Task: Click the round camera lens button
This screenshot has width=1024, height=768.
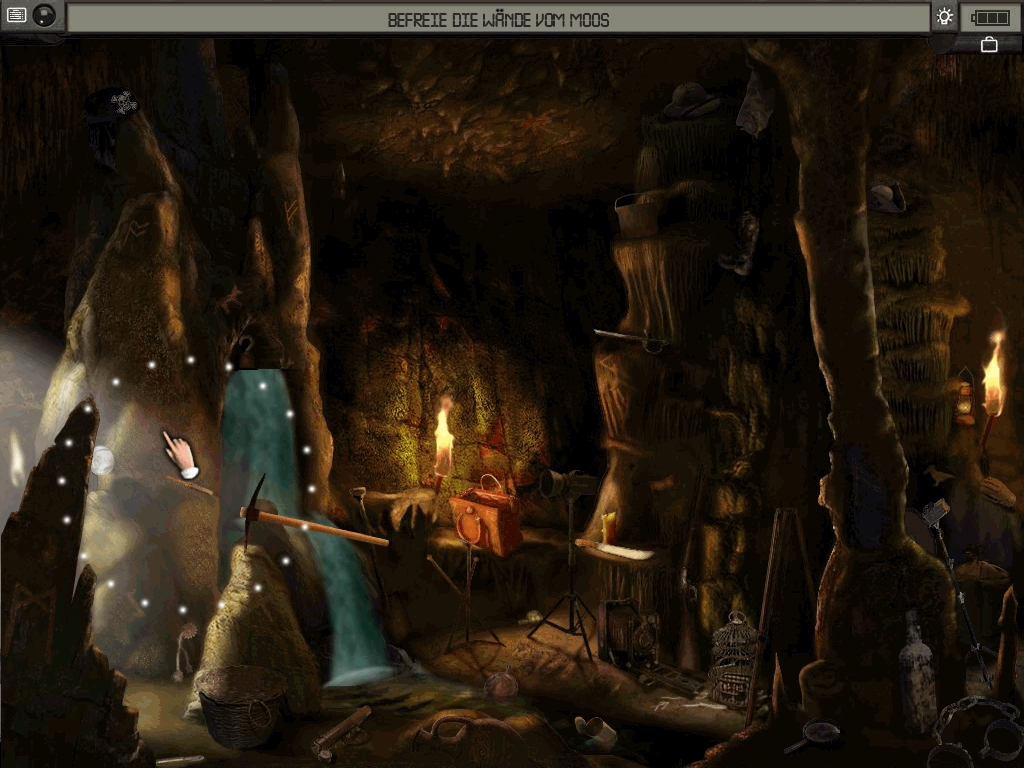Action: tap(45, 15)
